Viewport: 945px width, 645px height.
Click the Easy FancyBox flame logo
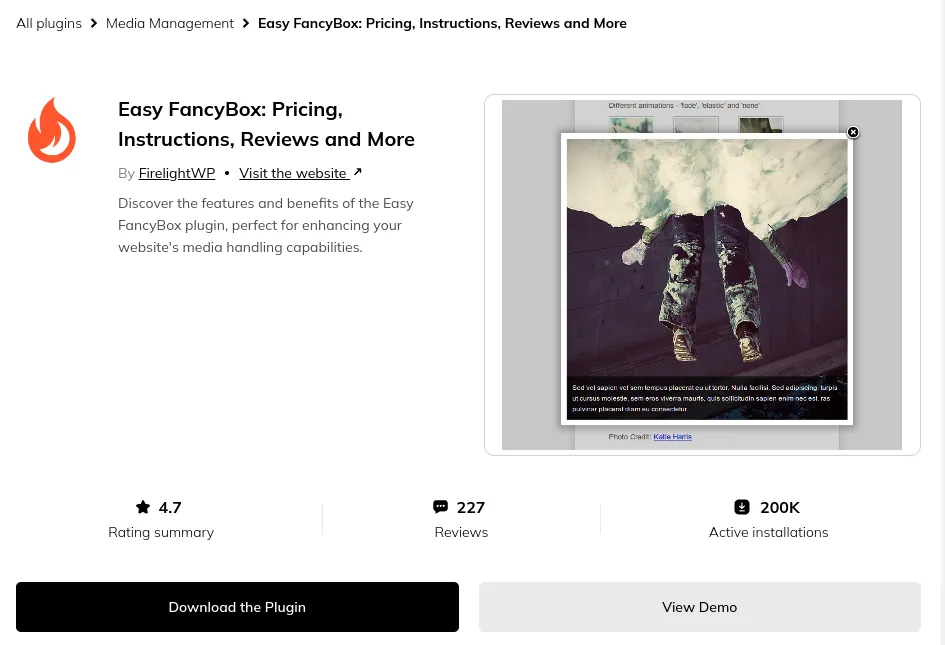pyautogui.click(x=52, y=130)
